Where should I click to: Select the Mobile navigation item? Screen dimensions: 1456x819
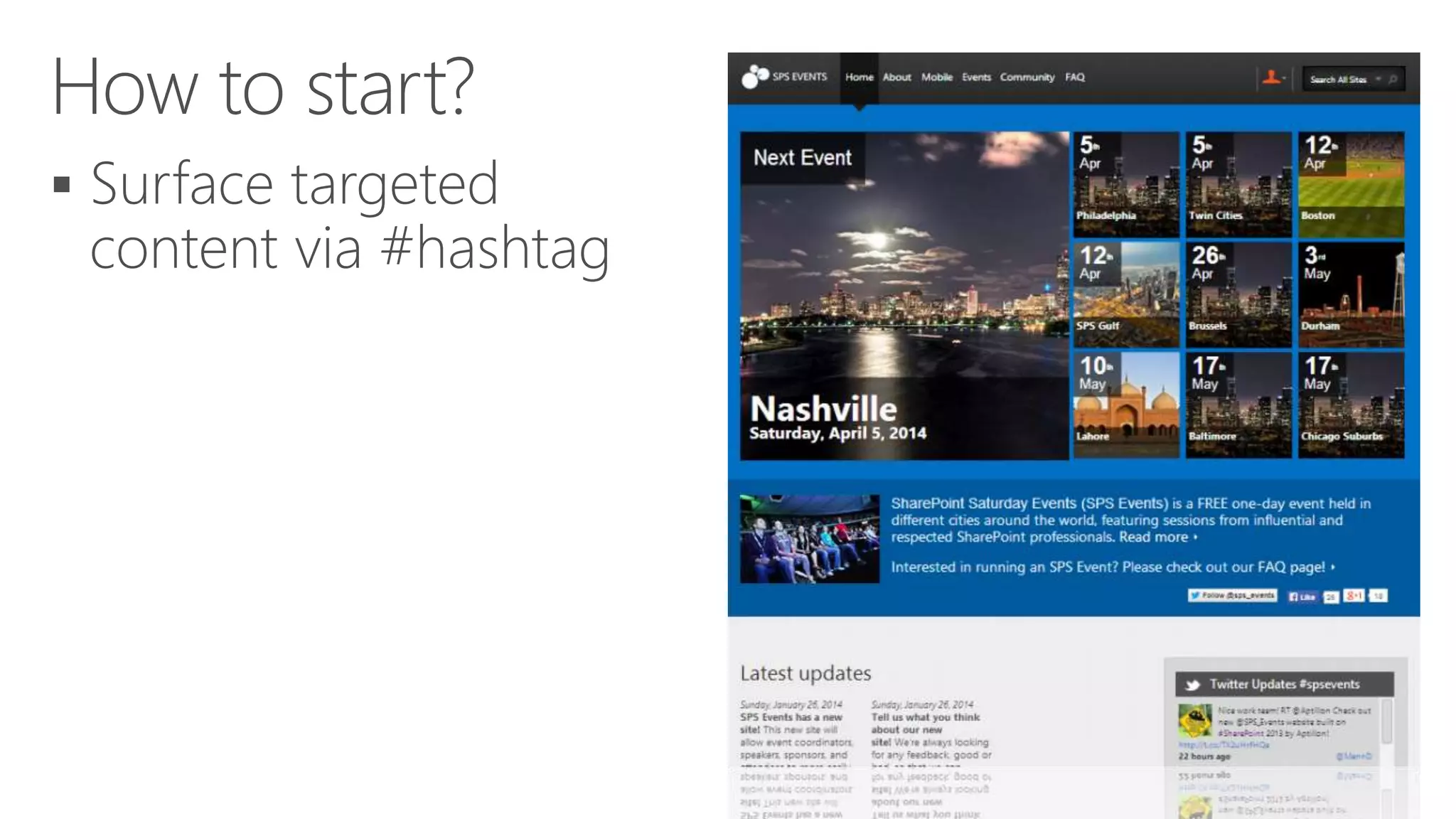(x=936, y=77)
